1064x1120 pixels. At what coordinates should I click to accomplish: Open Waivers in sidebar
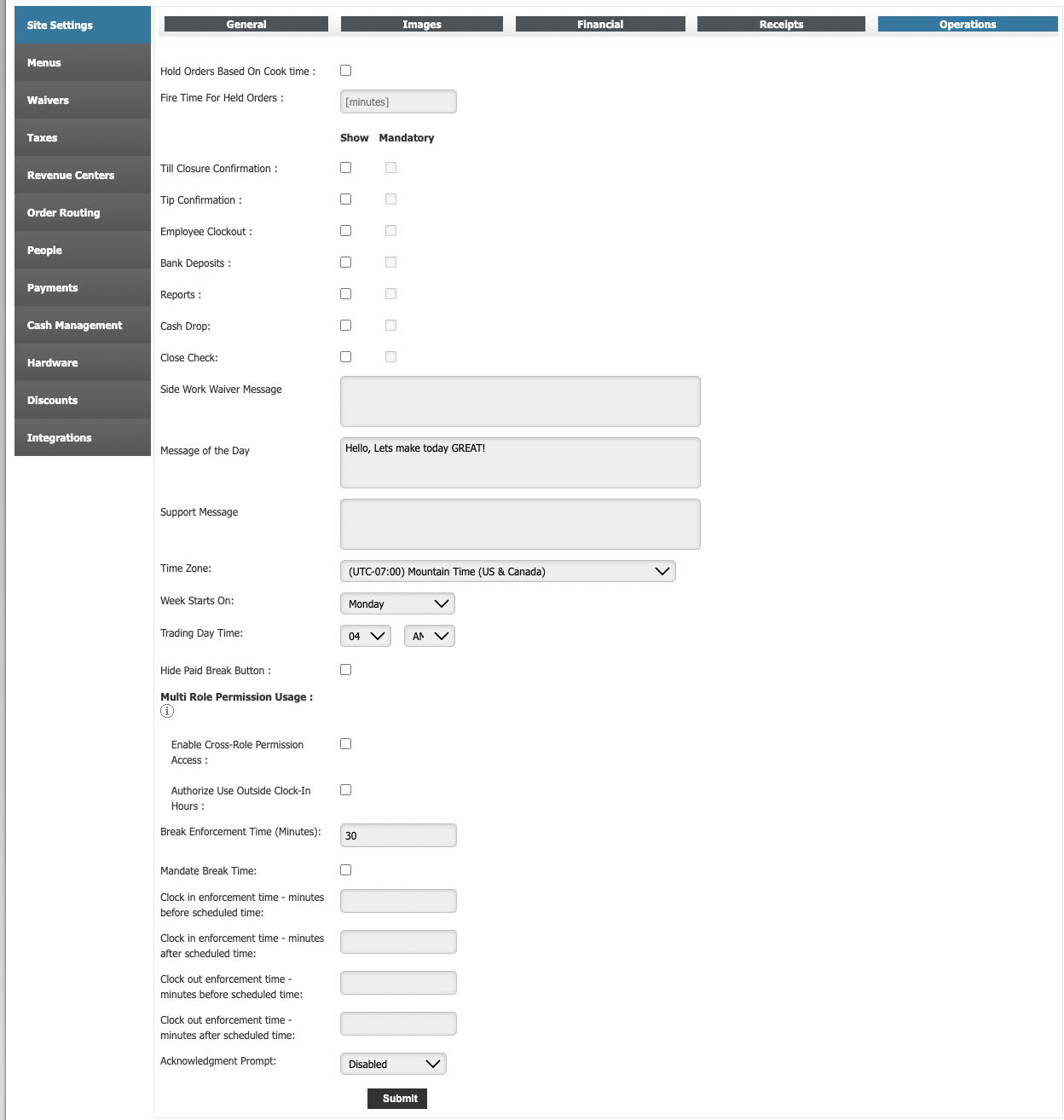point(83,100)
